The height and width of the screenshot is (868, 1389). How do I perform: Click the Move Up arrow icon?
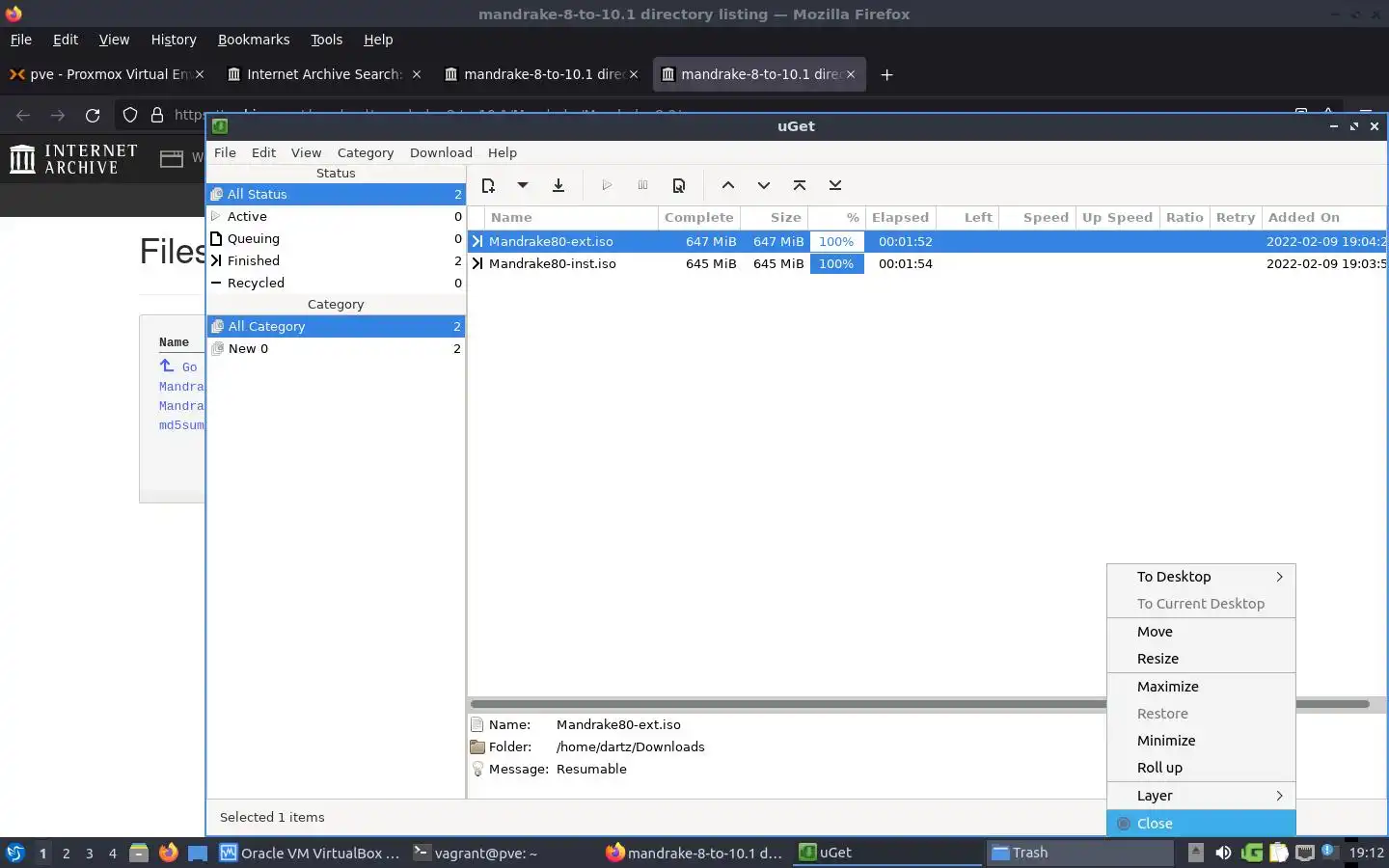[728, 185]
